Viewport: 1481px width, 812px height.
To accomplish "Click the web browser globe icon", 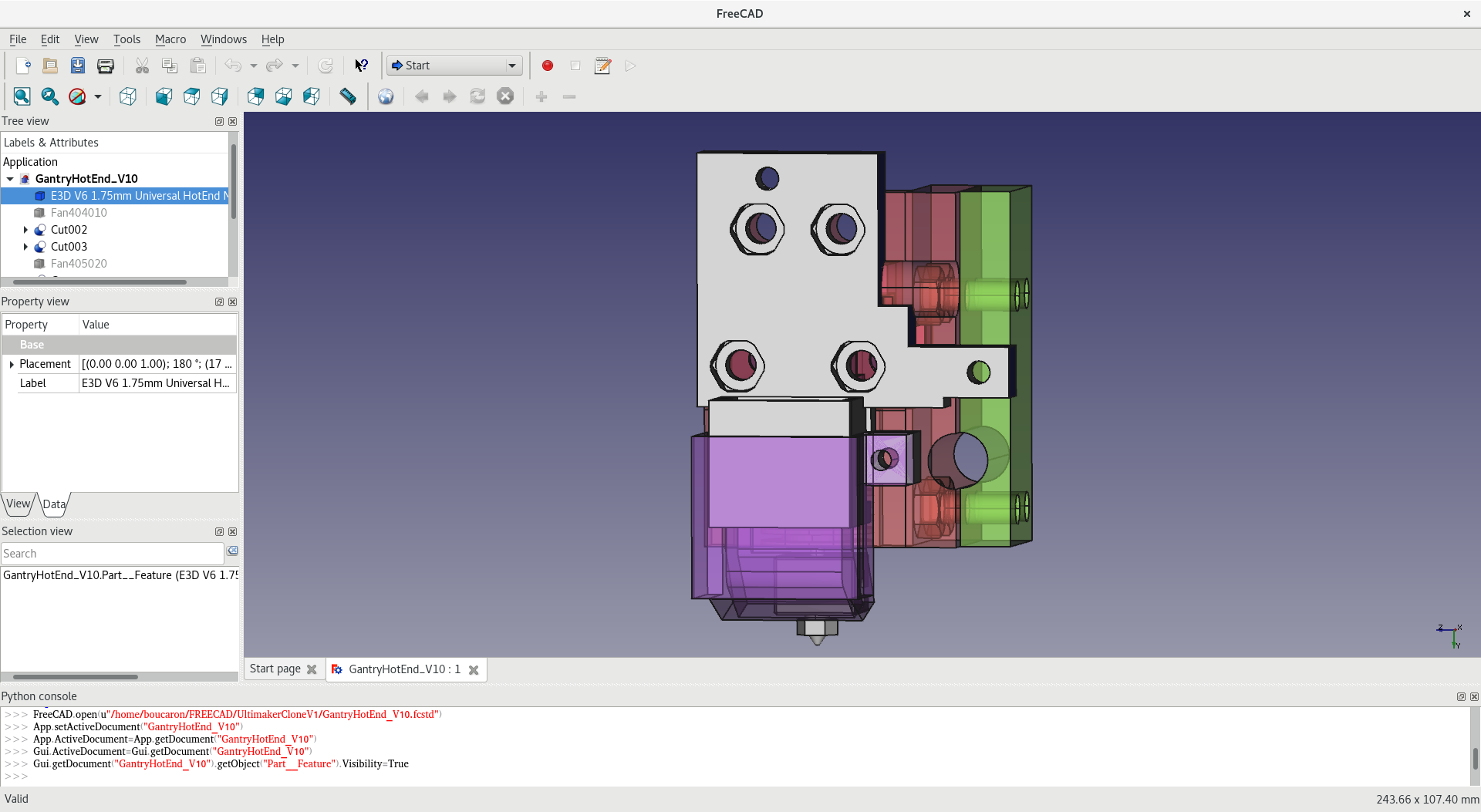I will [x=386, y=96].
